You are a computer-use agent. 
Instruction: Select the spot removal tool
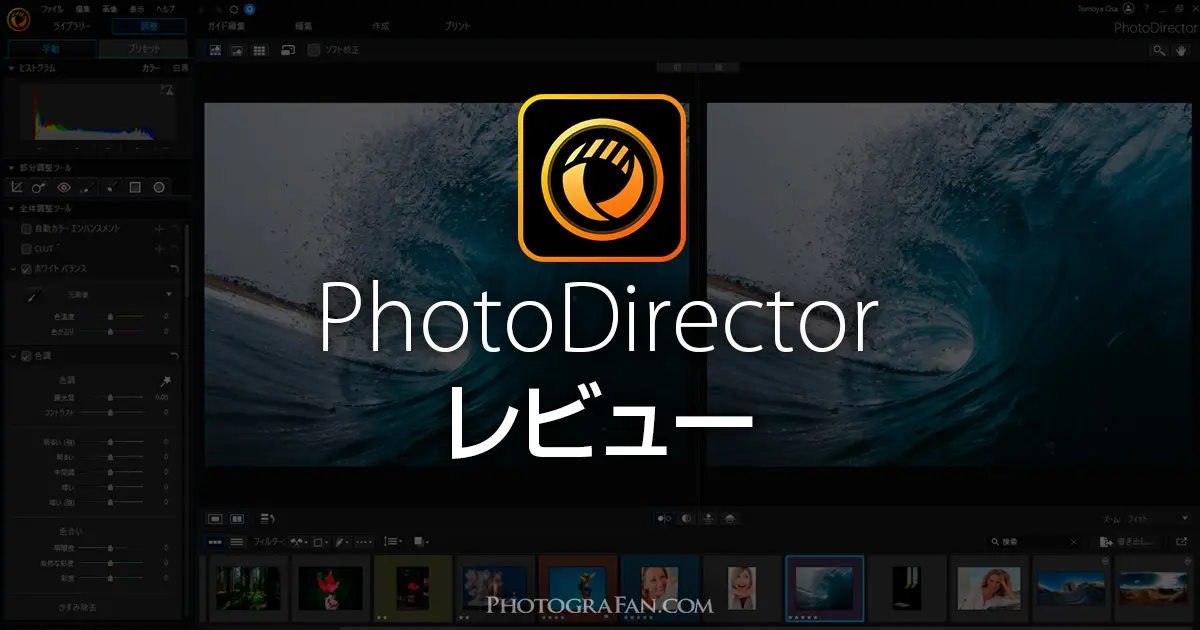[x=39, y=187]
